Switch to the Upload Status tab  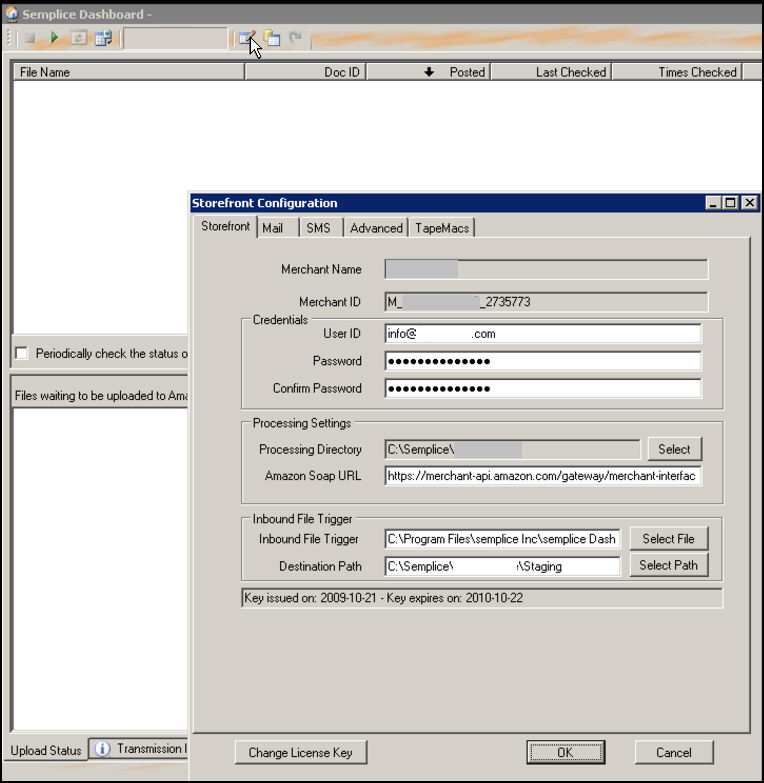coord(46,751)
